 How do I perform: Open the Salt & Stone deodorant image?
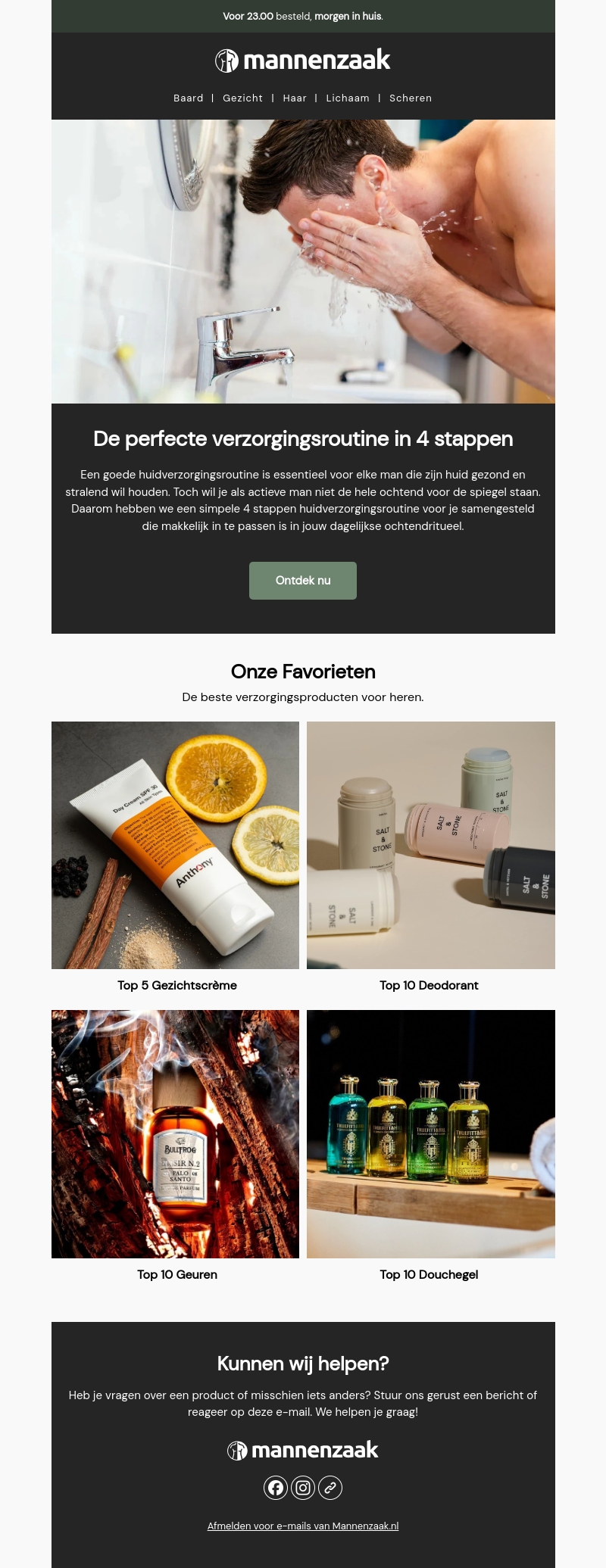pyautogui.click(x=431, y=845)
